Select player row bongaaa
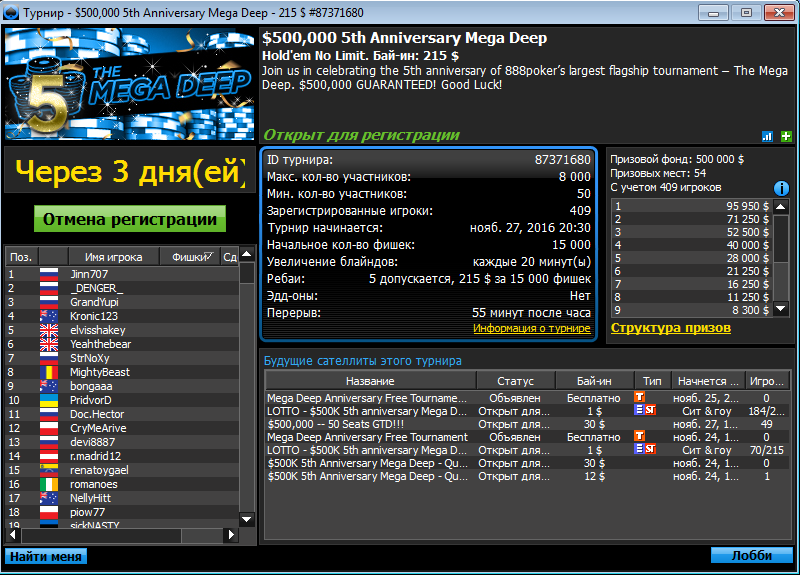The width and height of the screenshot is (800, 575). pos(122,386)
